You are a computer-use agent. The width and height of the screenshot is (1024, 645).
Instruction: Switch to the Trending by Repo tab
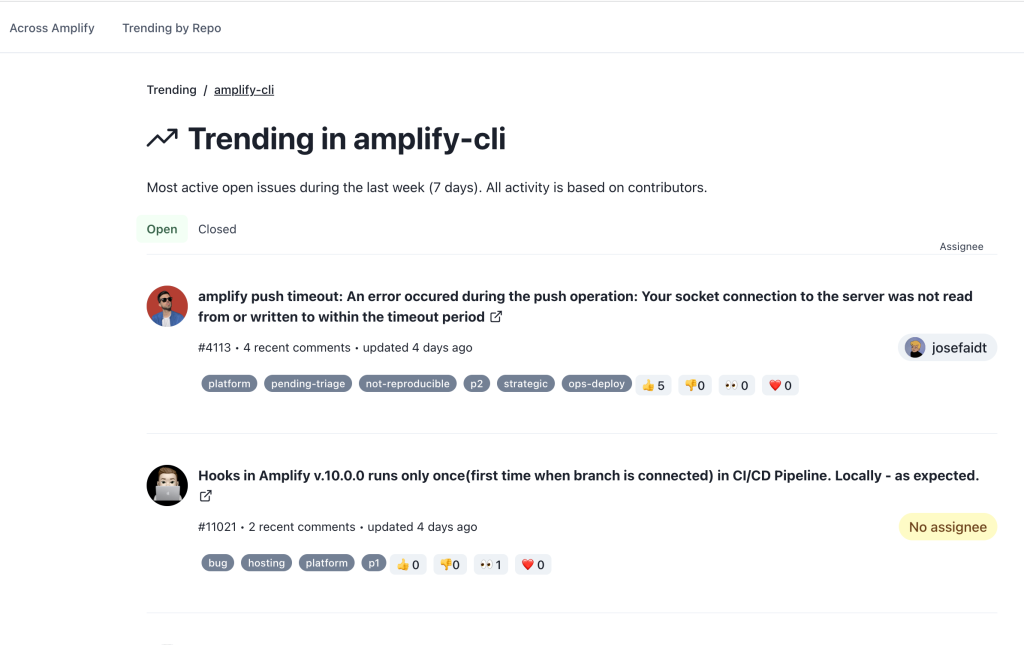[x=171, y=28]
